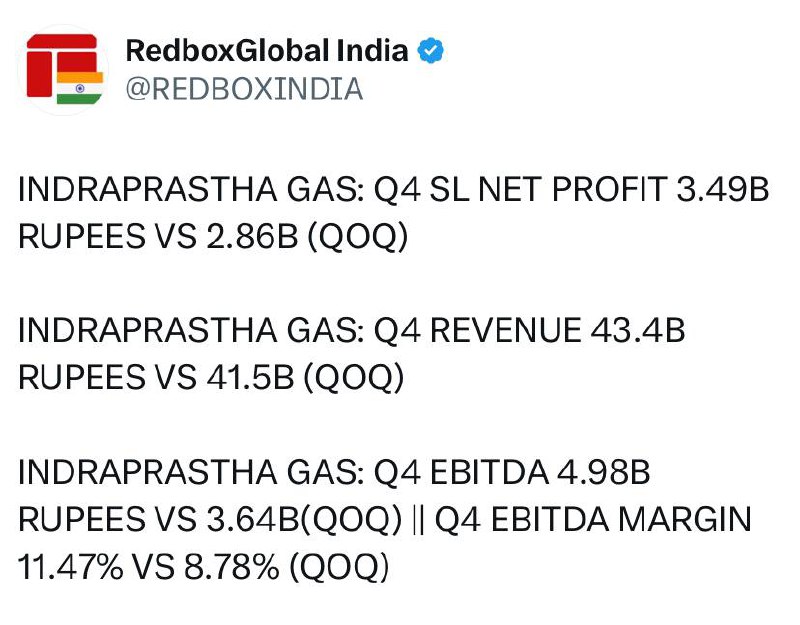
Task: Open the RedboxGlobal India profile avatar
Action: [x=63, y=69]
